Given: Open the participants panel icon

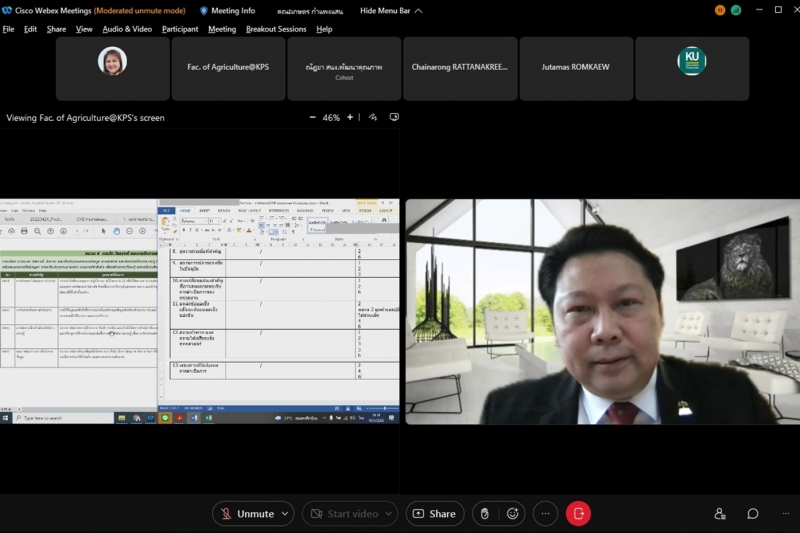Looking at the screenshot, I should coord(720,513).
